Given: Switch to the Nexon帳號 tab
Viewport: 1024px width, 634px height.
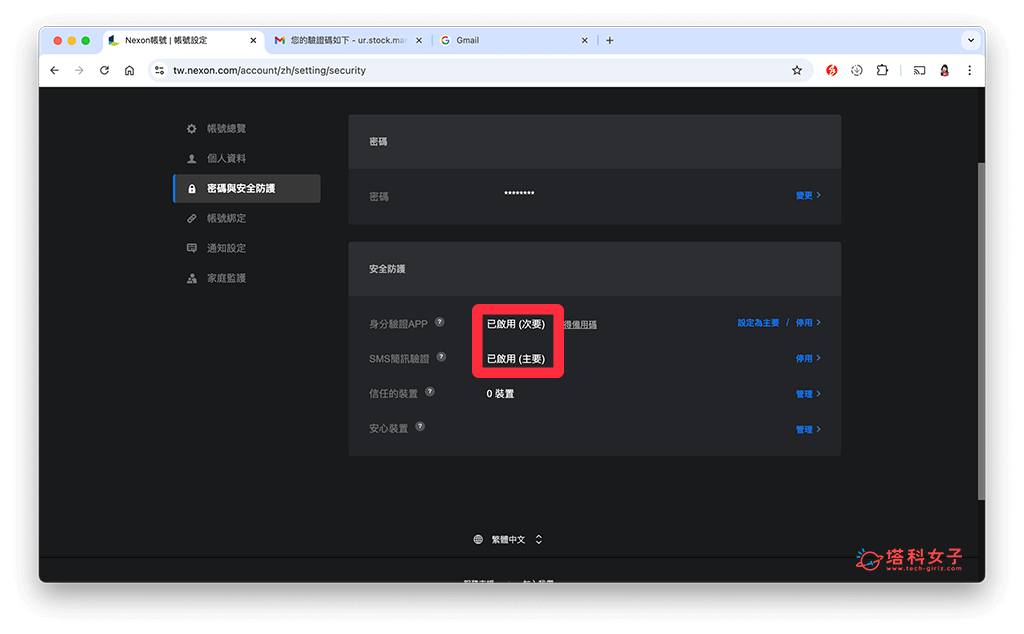Looking at the screenshot, I should coord(184,40).
